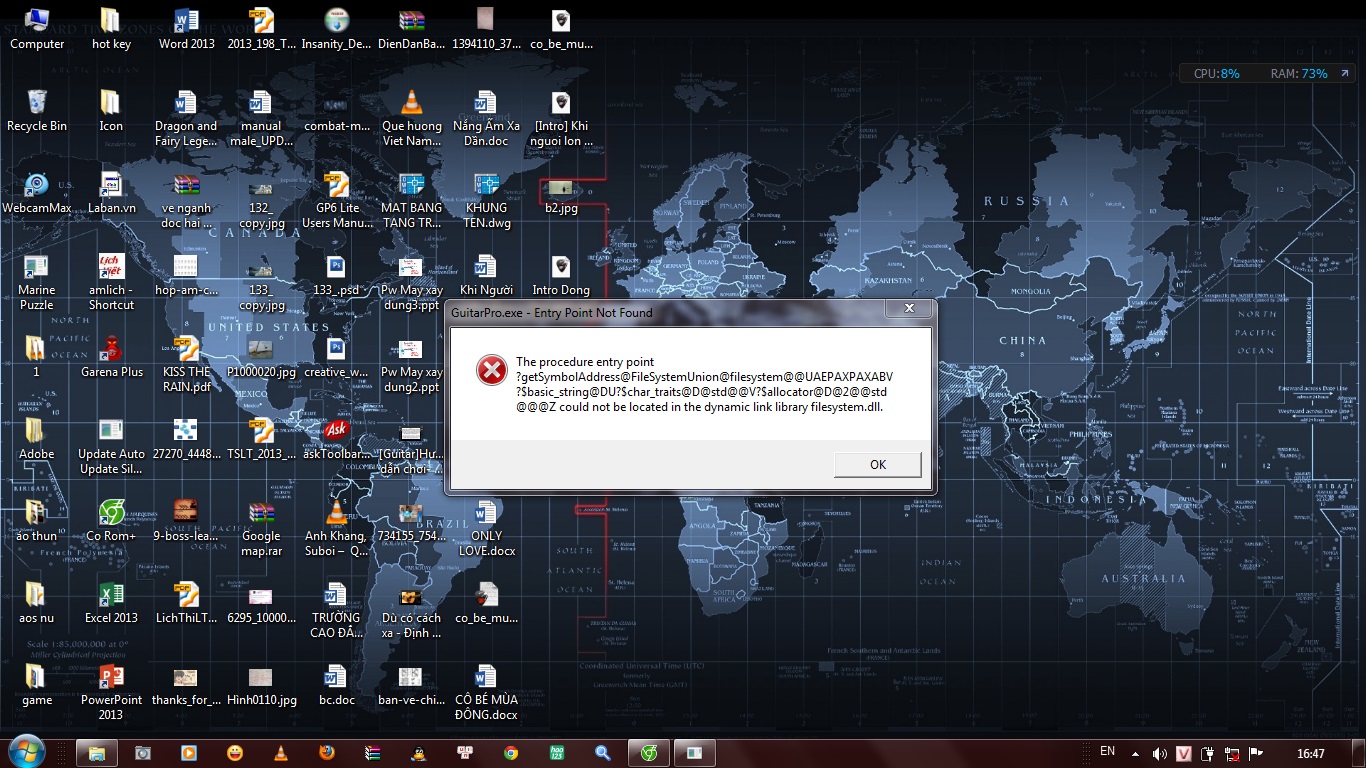Open VLC media player from the taskbar
The height and width of the screenshot is (768, 1366).
point(281,753)
